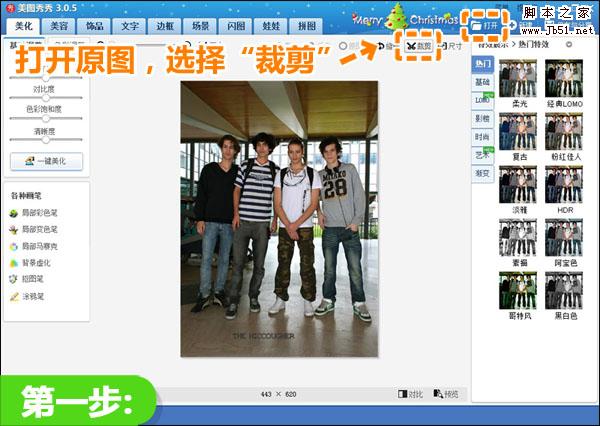Choose the 艺术 effects category
This screenshot has width=600, height=426.
point(483,155)
